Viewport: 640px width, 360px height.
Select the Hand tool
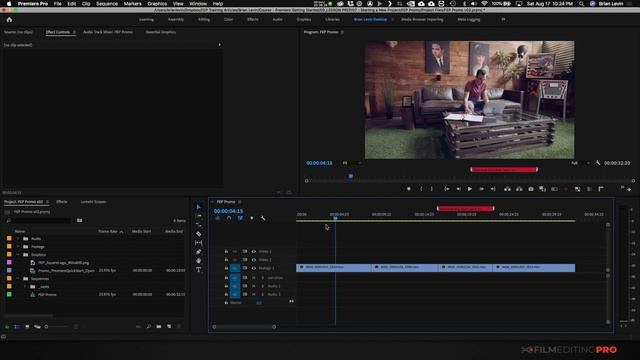(199, 261)
